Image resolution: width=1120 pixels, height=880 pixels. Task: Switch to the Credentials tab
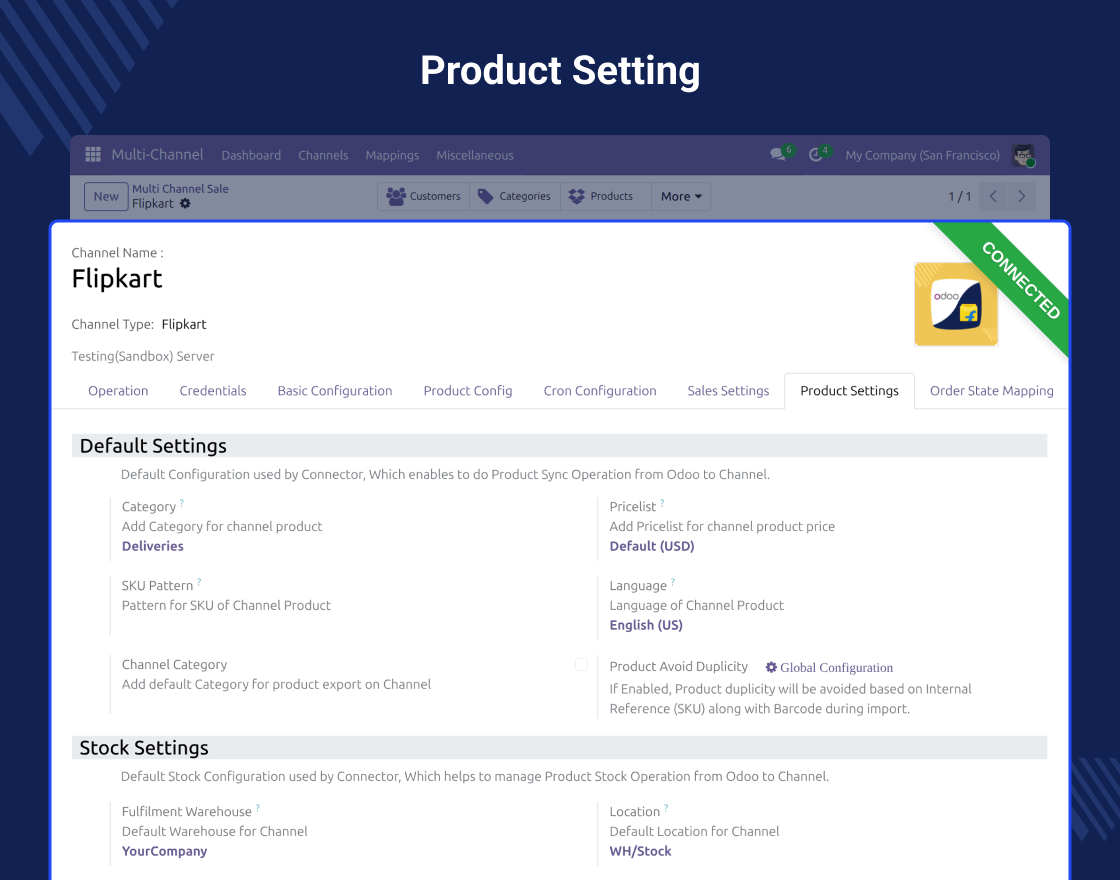click(x=213, y=391)
